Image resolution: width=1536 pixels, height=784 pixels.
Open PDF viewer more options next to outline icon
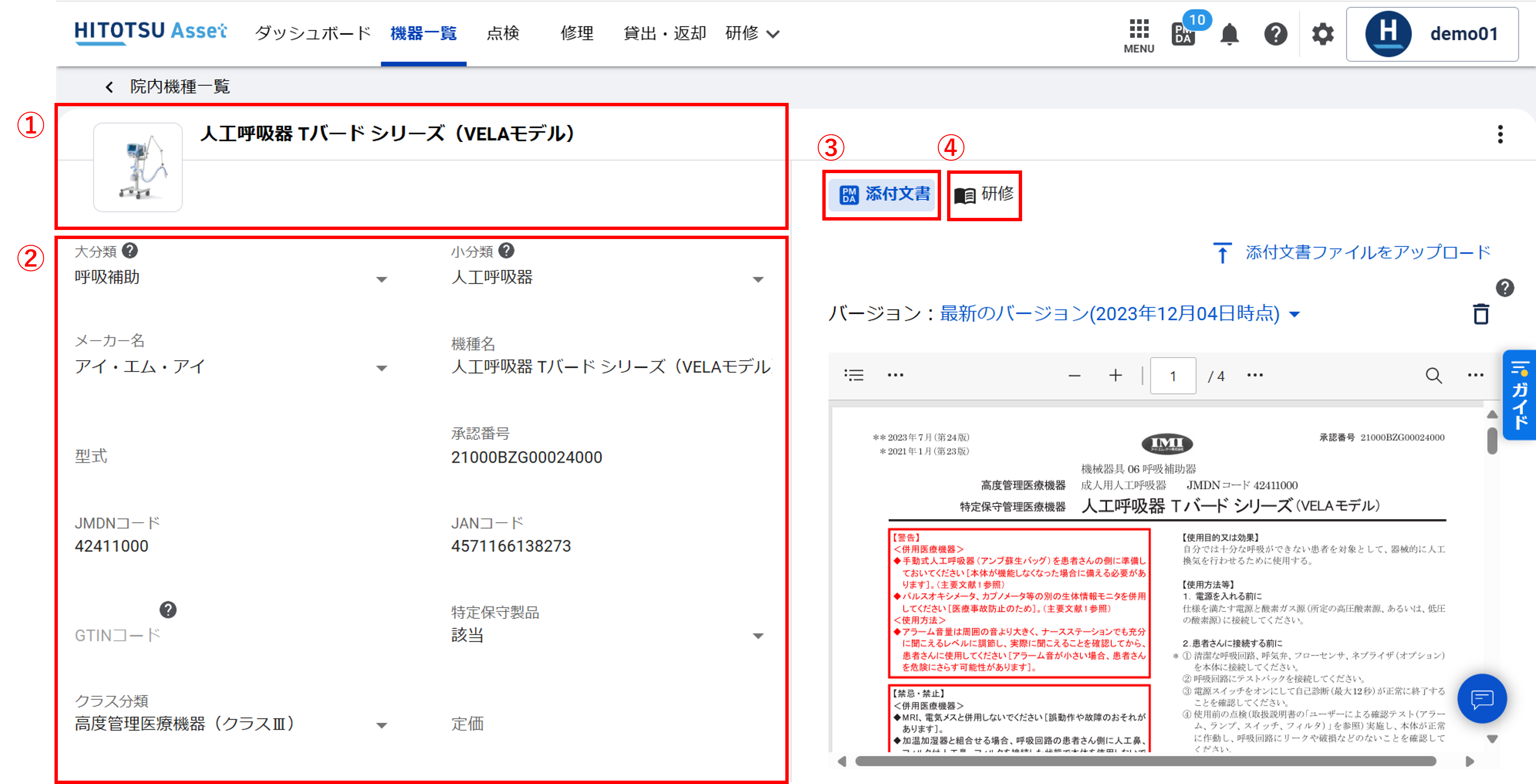point(896,375)
